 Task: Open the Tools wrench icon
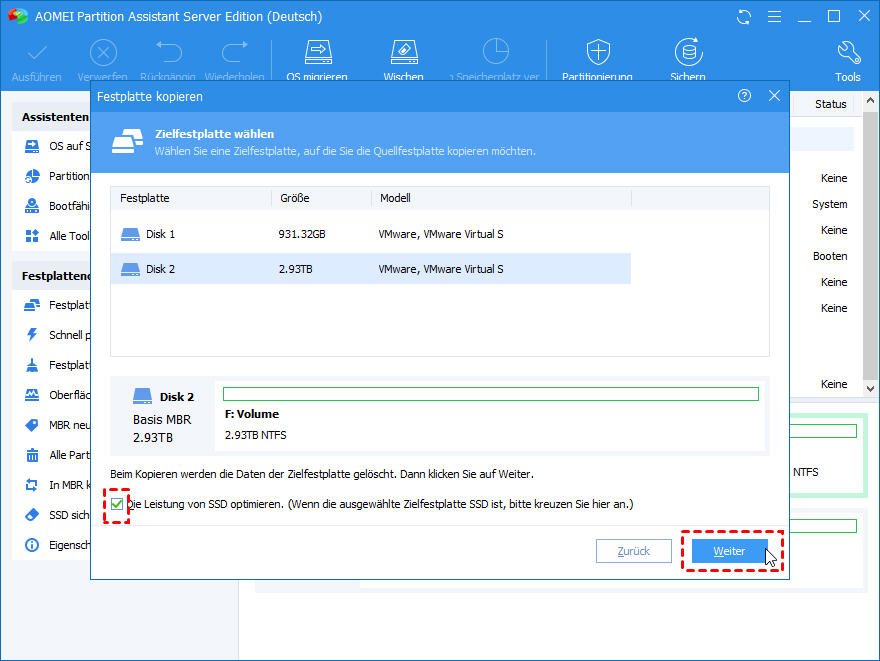tap(848, 53)
